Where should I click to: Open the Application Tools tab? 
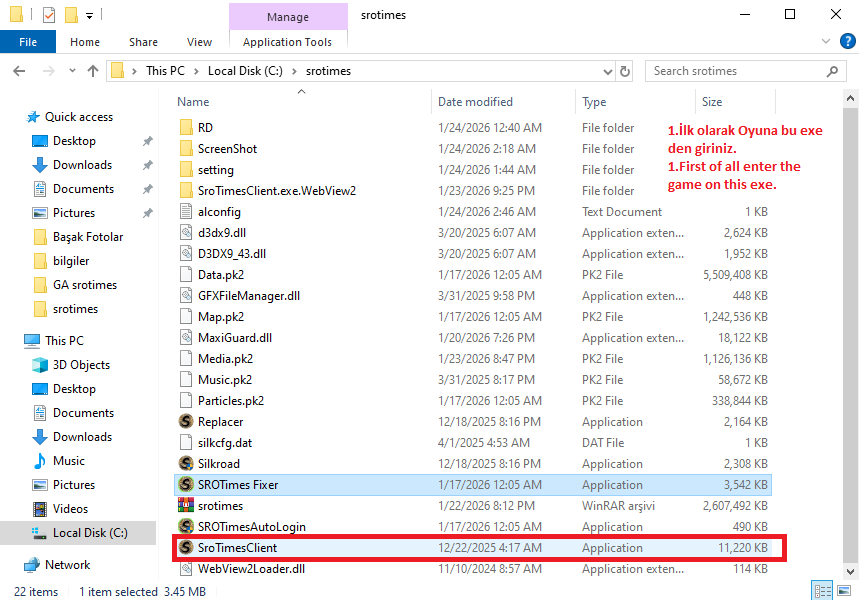(288, 42)
